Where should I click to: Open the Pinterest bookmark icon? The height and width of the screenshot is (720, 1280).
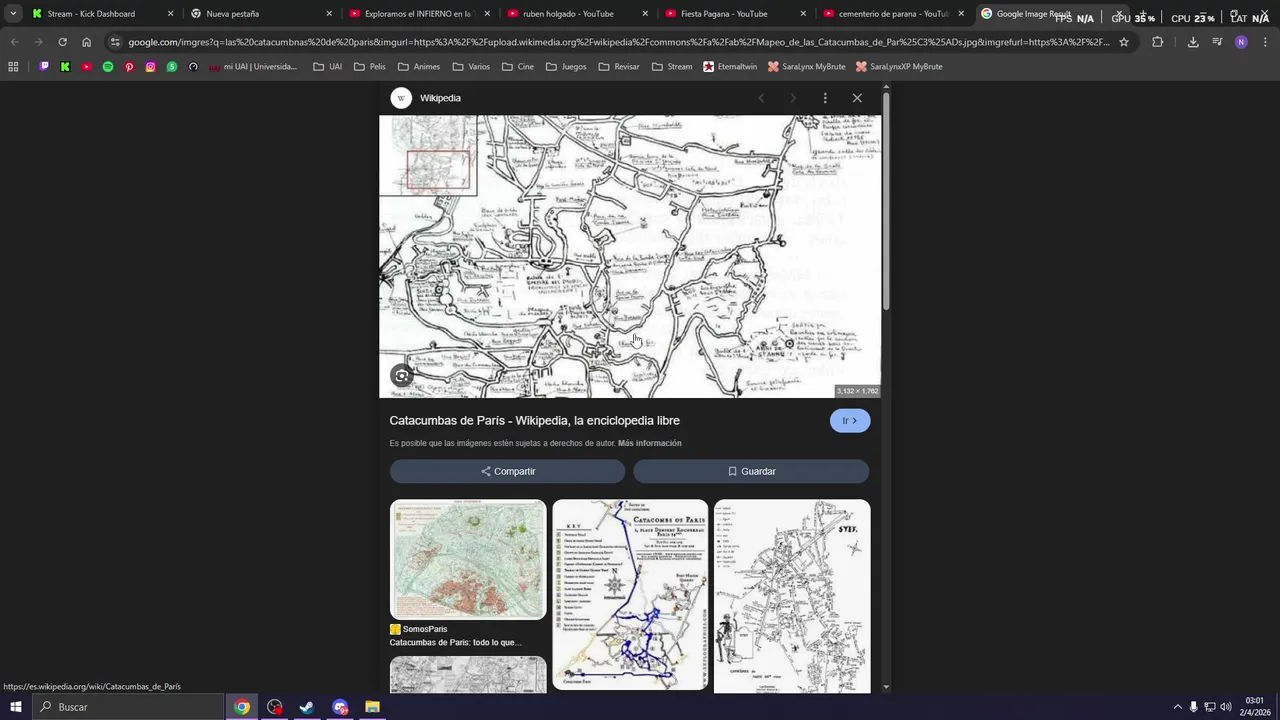click(129, 66)
